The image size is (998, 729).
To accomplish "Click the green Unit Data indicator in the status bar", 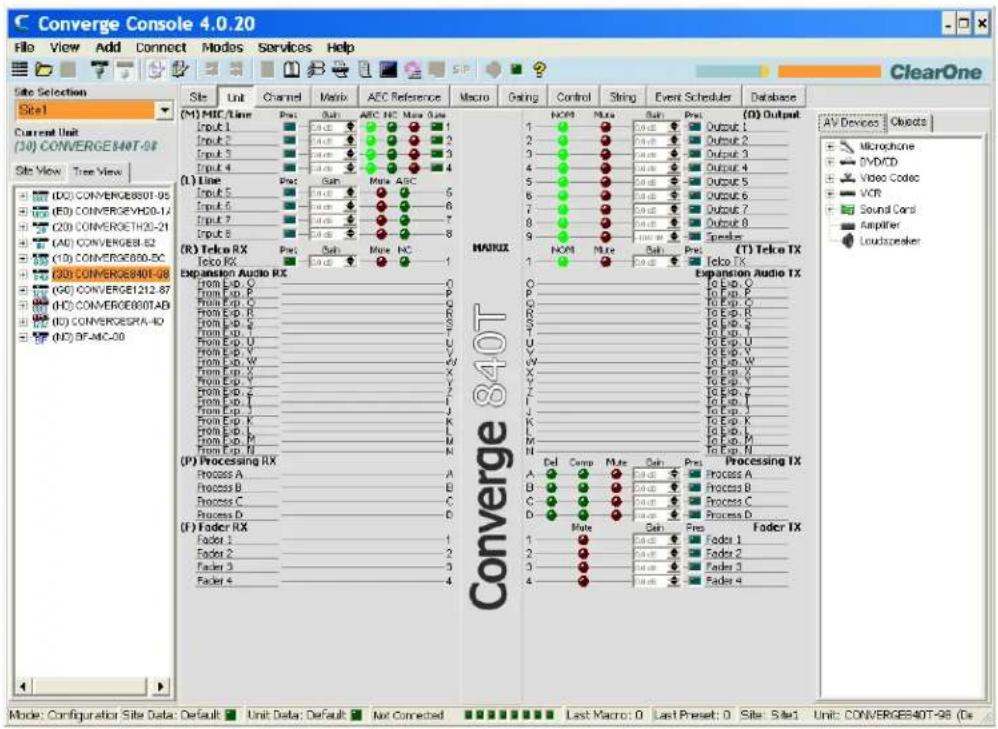I will 356,715.
